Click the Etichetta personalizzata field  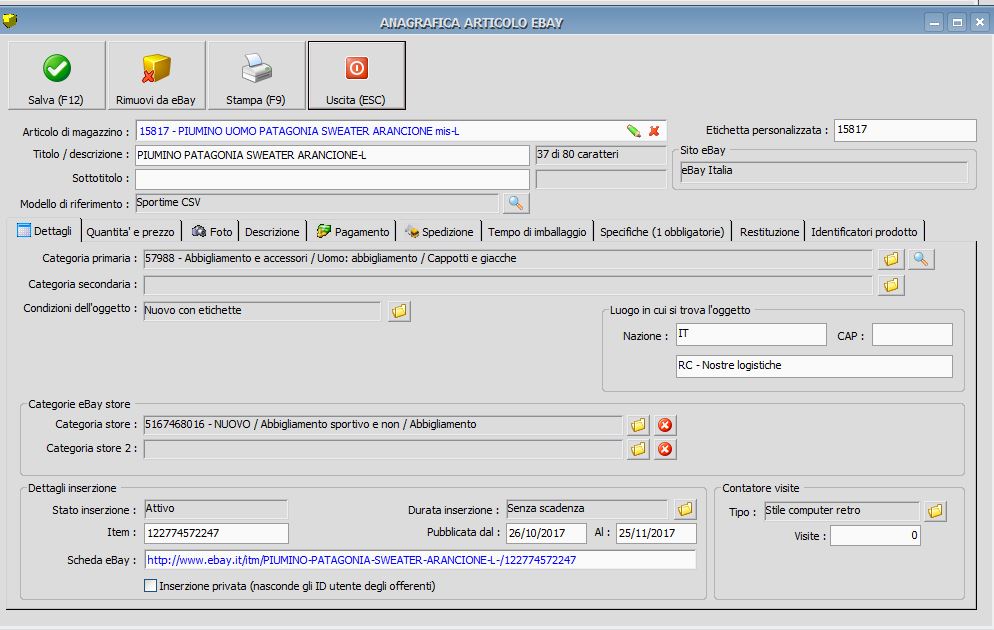pos(905,130)
